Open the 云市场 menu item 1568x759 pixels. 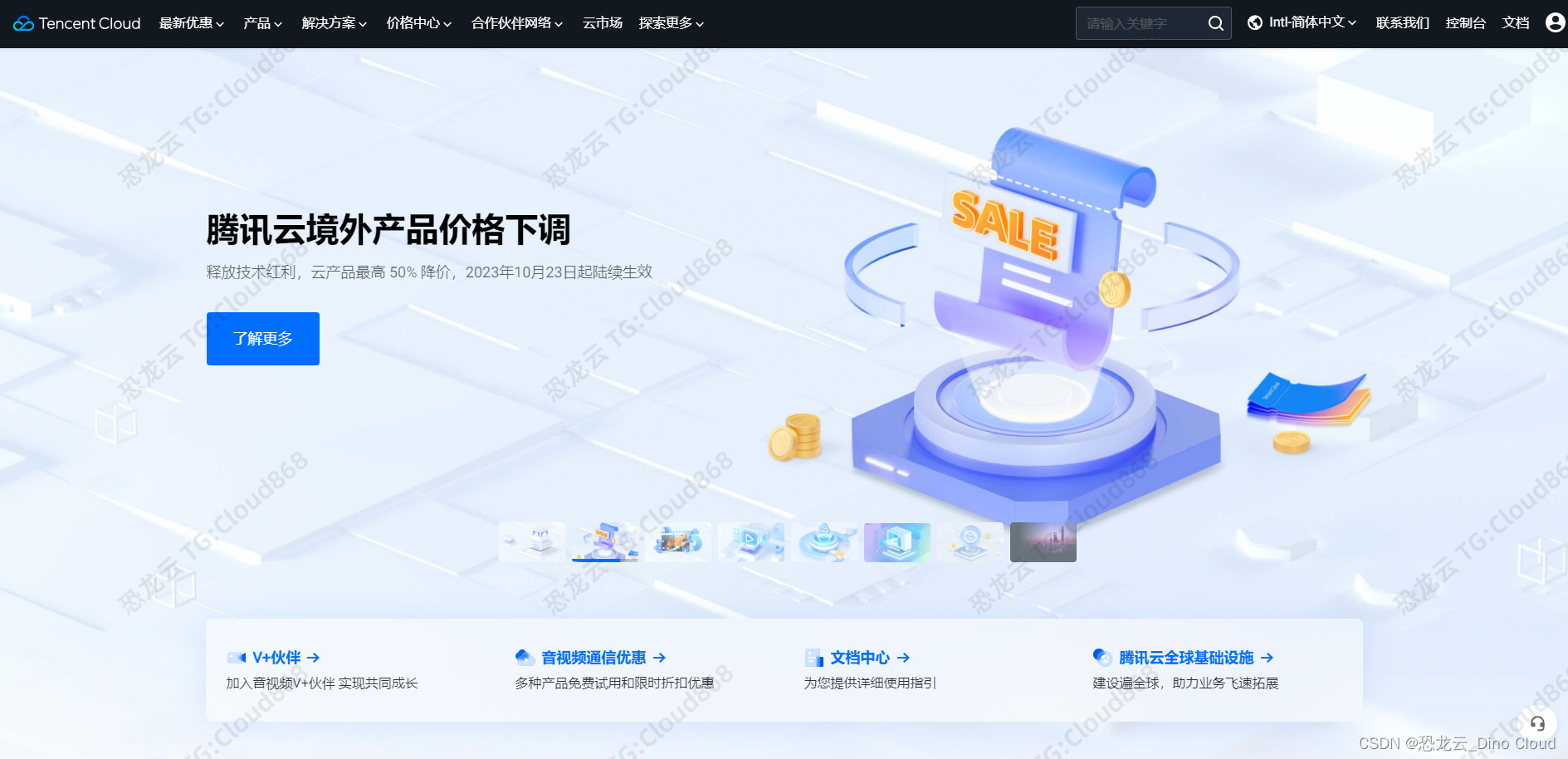point(603,23)
